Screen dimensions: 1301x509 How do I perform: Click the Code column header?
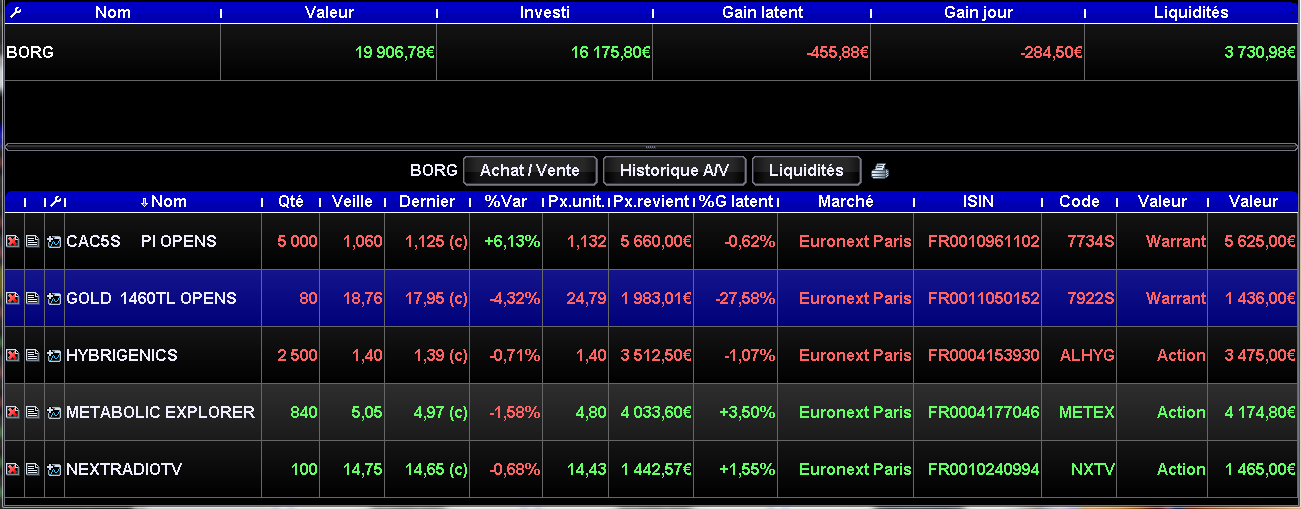(1080, 202)
